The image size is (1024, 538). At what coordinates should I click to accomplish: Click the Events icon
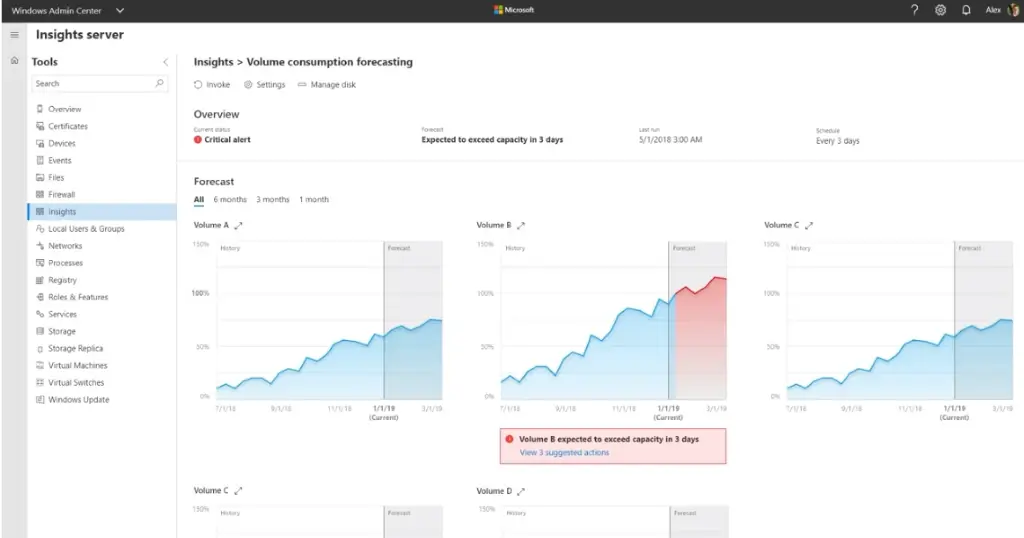40,160
